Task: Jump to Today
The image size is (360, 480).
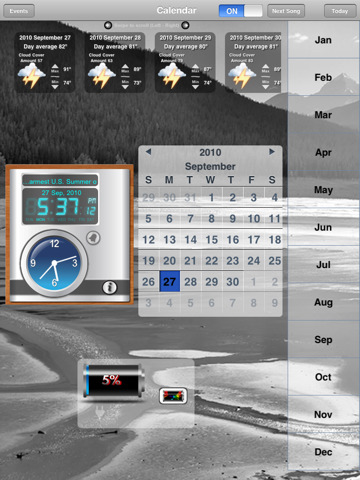Action: pos(340,11)
